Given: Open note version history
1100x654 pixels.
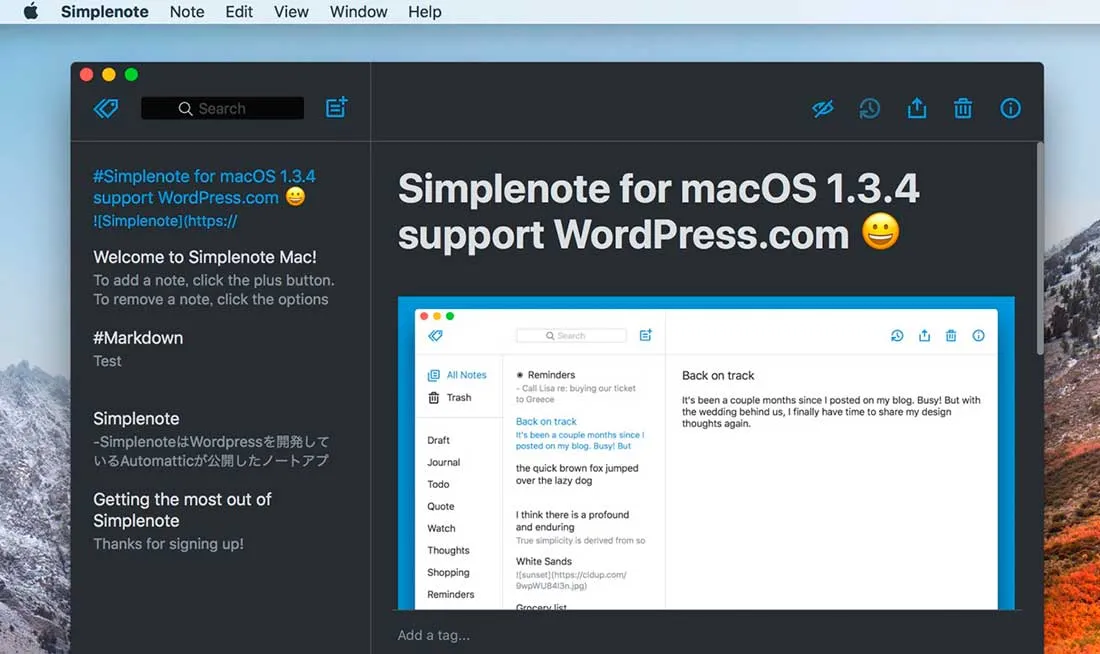Looking at the screenshot, I should [x=870, y=108].
